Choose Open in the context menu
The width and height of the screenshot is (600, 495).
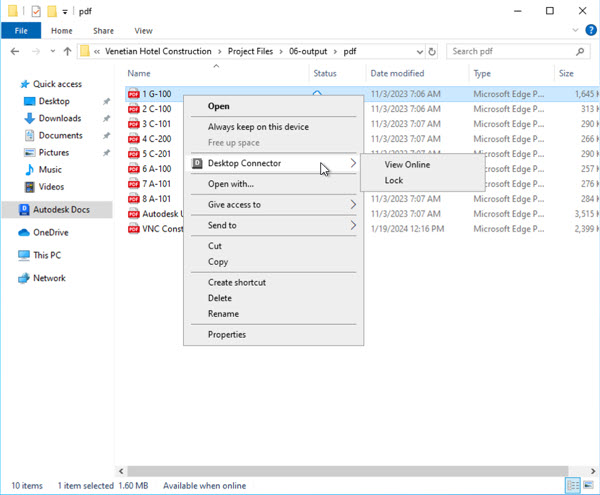pyautogui.click(x=218, y=106)
